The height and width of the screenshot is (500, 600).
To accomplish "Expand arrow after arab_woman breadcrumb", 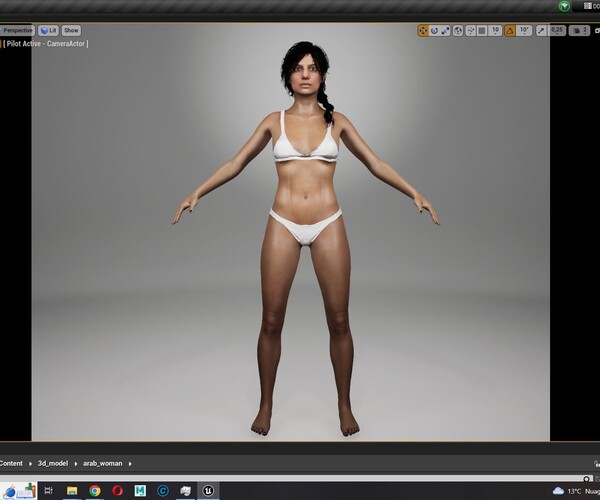I will pos(130,464).
